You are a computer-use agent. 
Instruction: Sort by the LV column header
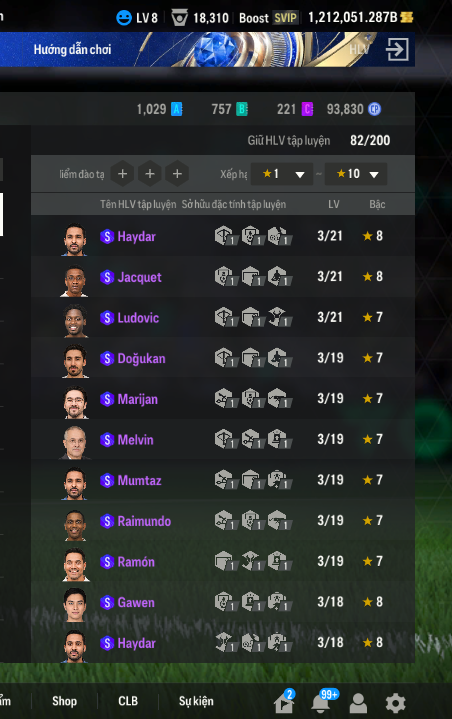point(334,205)
